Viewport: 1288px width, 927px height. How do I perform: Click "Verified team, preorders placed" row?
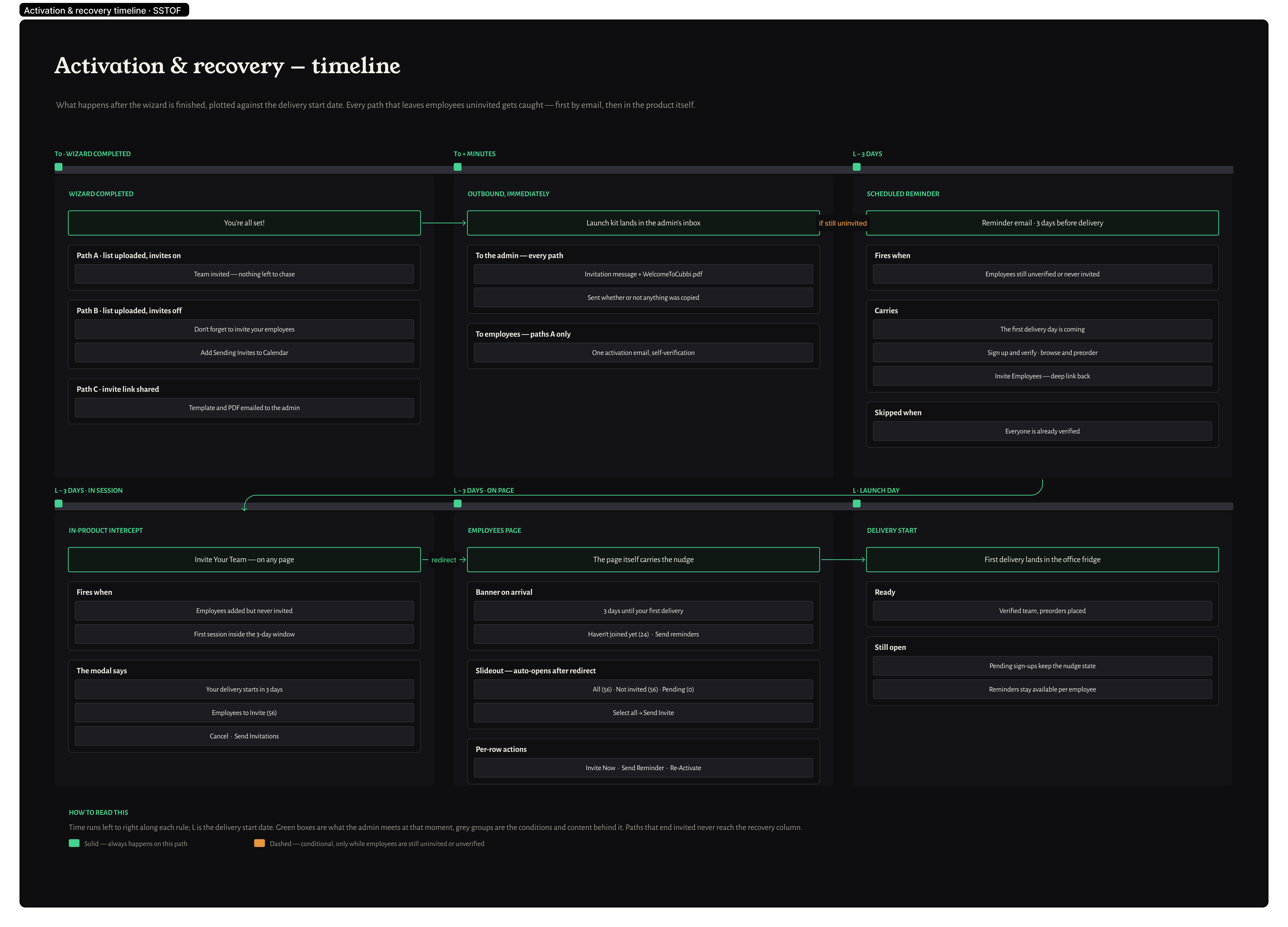[x=1042, y=611]
